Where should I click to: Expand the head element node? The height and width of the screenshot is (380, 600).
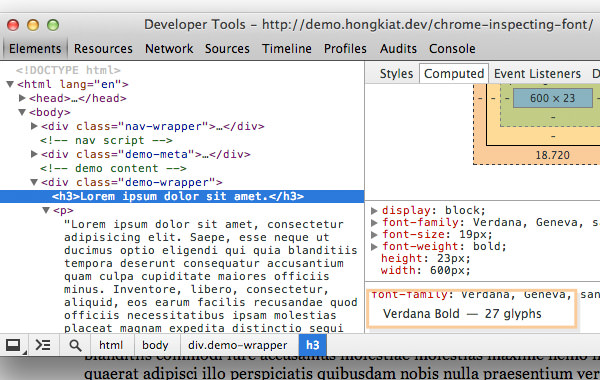[22, 98]
